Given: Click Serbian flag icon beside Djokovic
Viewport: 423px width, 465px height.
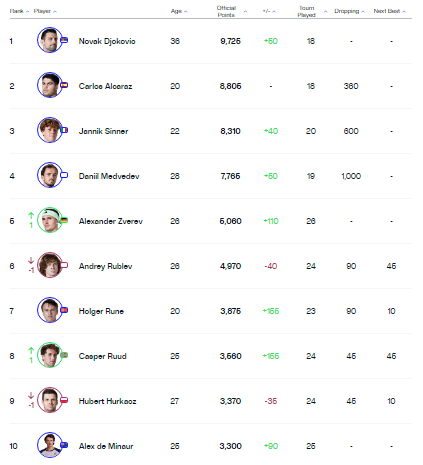Looking at the screenshot, I should click(64, 40).
